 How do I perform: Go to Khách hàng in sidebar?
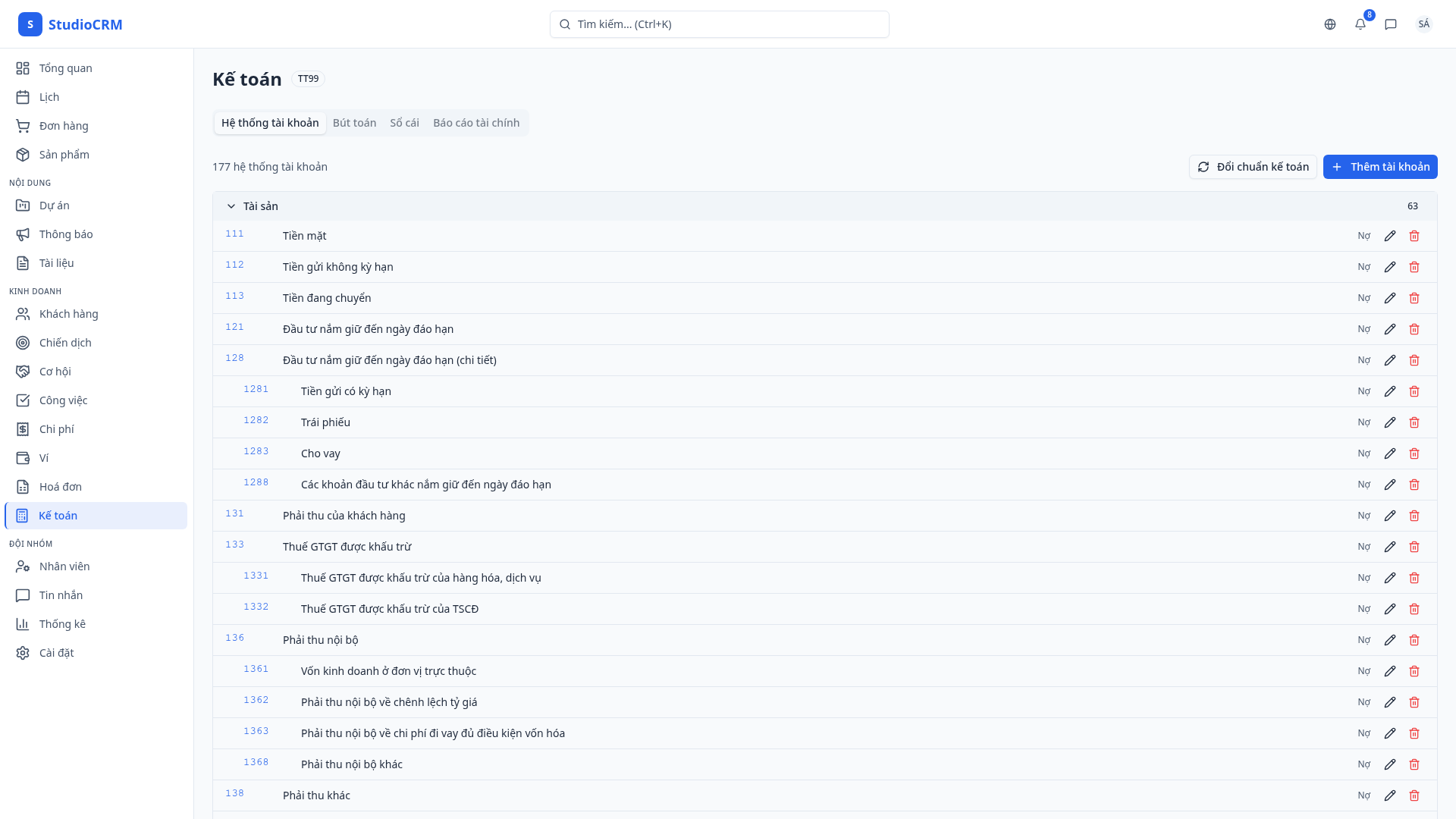[68, 314]
